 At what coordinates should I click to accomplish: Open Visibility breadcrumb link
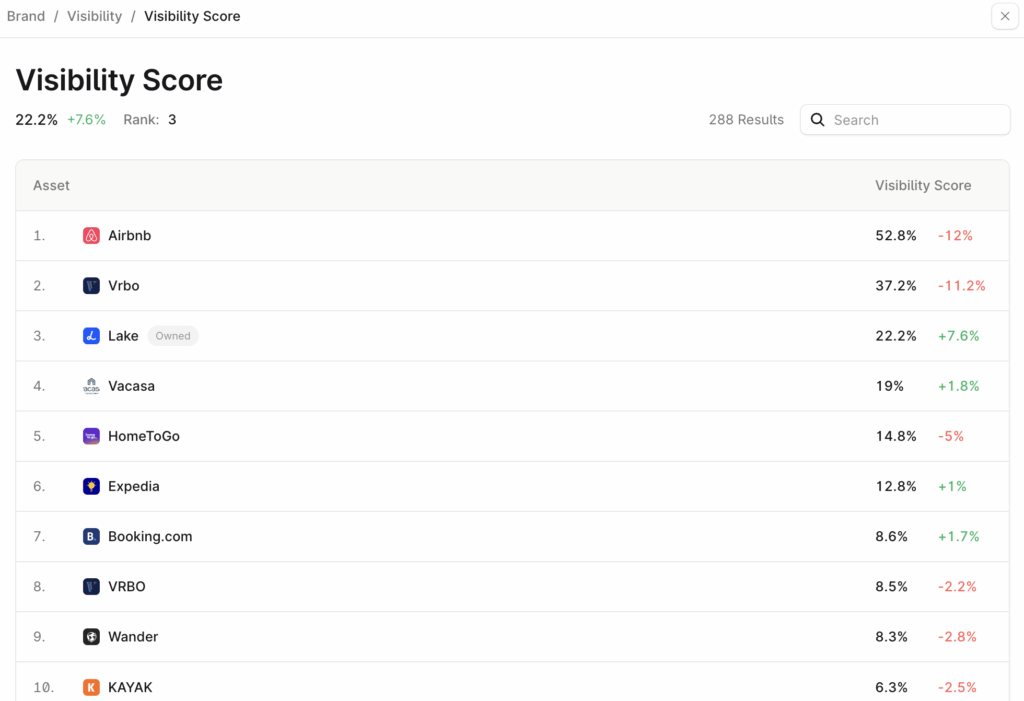coord(94,16)
